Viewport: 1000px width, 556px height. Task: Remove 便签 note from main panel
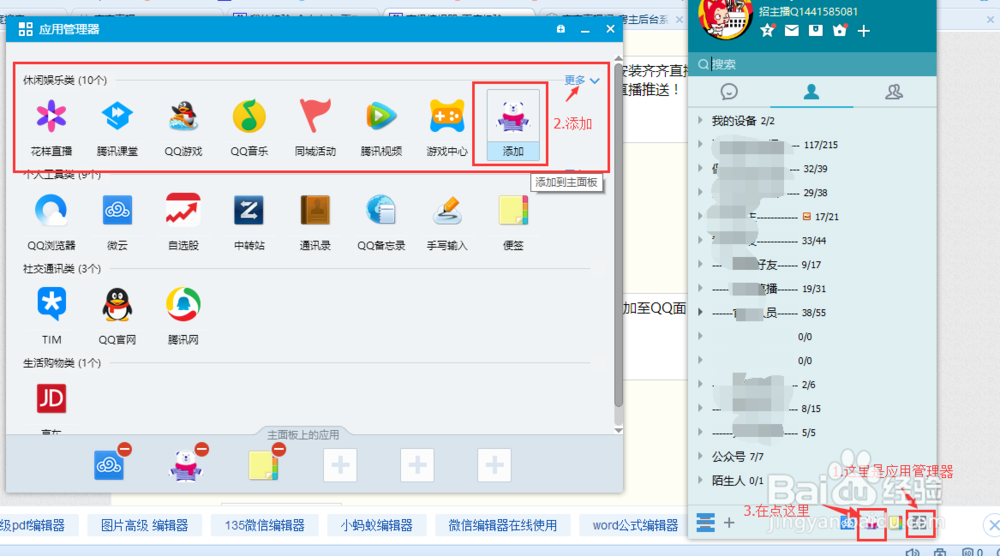pos(279,450)
